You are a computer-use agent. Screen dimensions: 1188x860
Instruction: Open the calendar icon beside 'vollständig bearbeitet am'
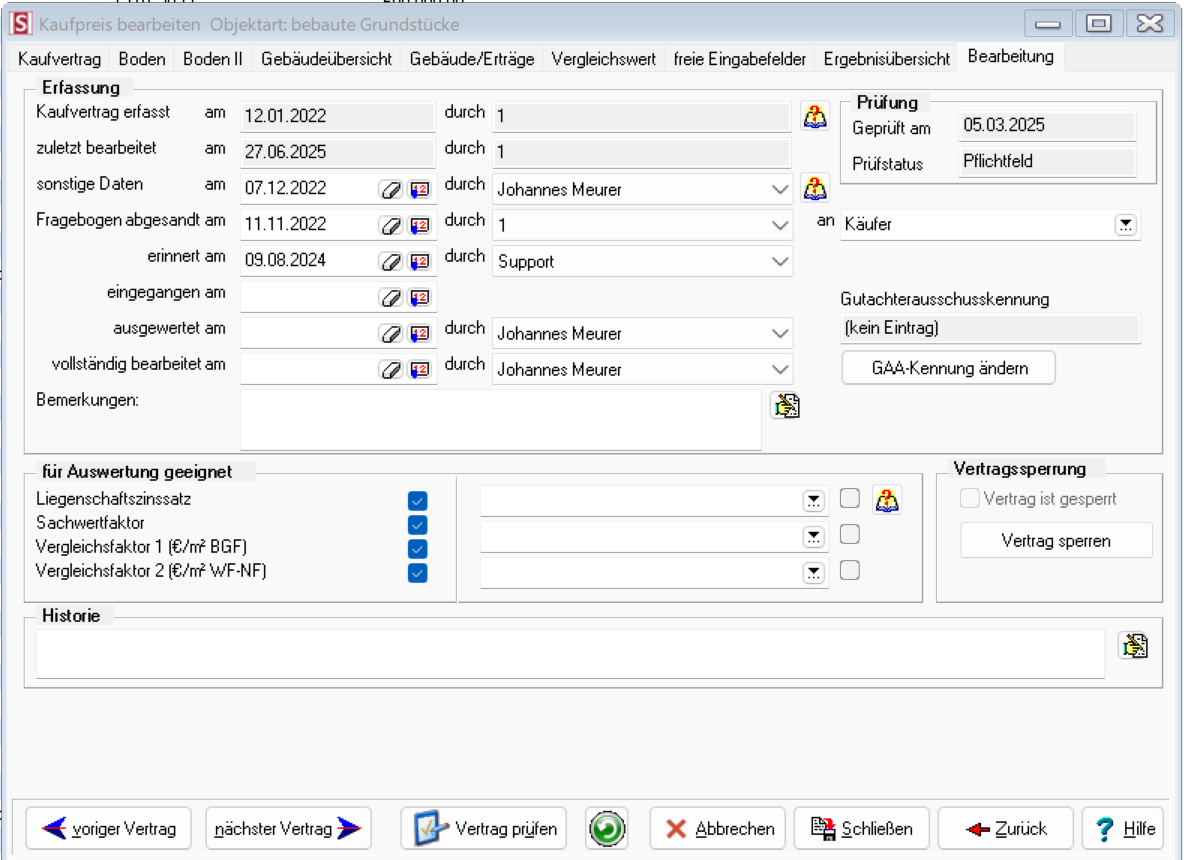point(420,369)
